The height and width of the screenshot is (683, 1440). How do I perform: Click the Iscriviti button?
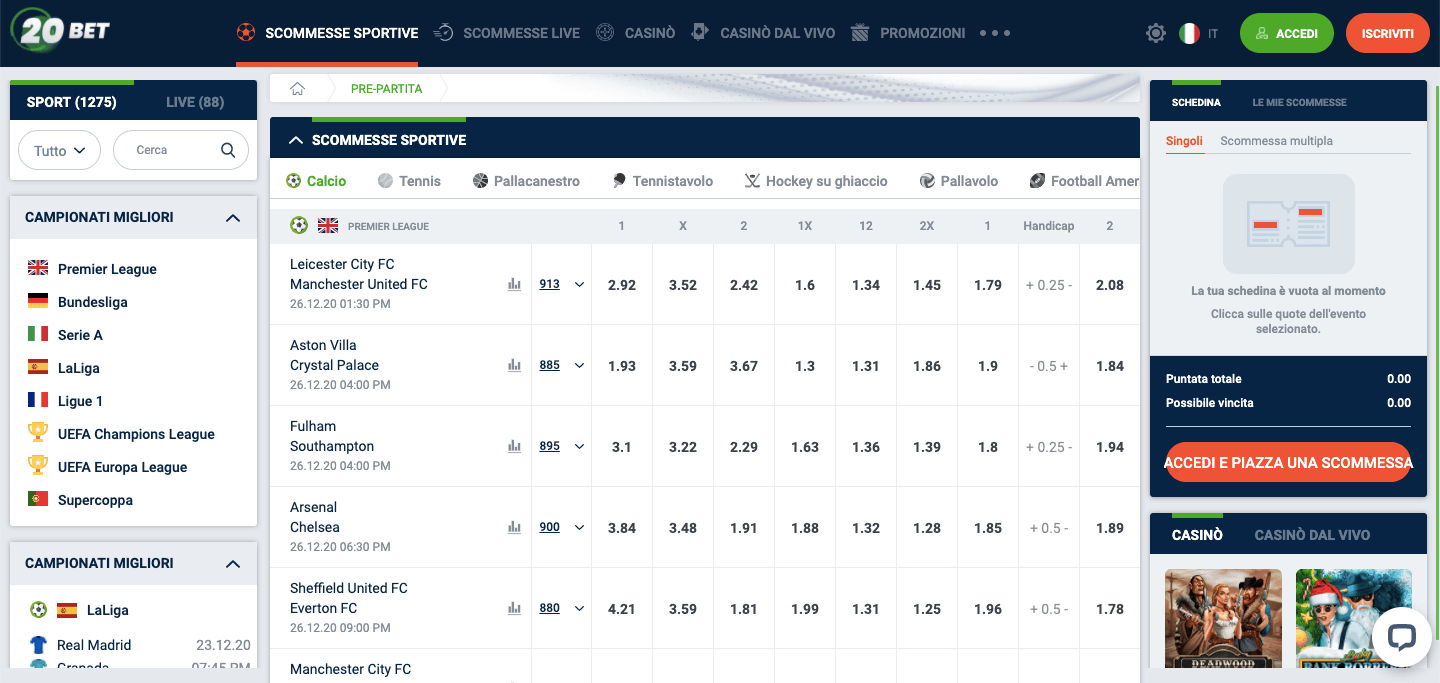point(1388,33)
